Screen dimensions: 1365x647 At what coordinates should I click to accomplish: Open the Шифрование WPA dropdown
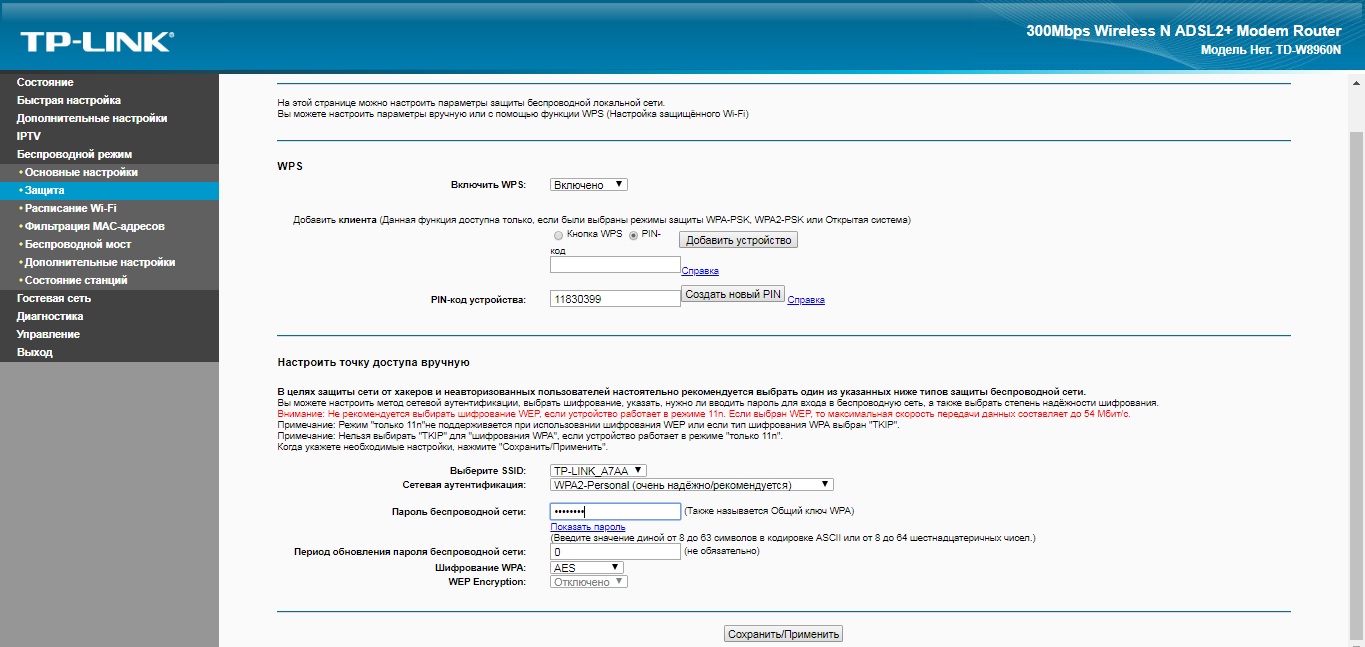pos(587,567)
